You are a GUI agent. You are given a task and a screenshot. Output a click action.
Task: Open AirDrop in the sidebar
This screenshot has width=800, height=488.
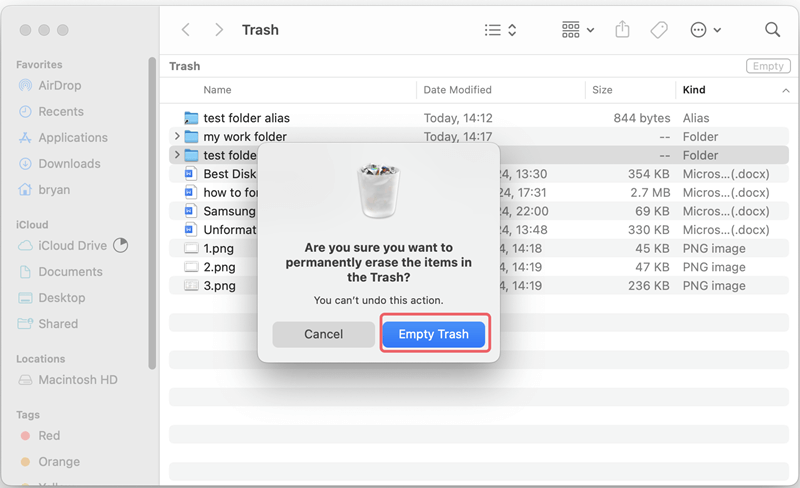pos(49,85)
